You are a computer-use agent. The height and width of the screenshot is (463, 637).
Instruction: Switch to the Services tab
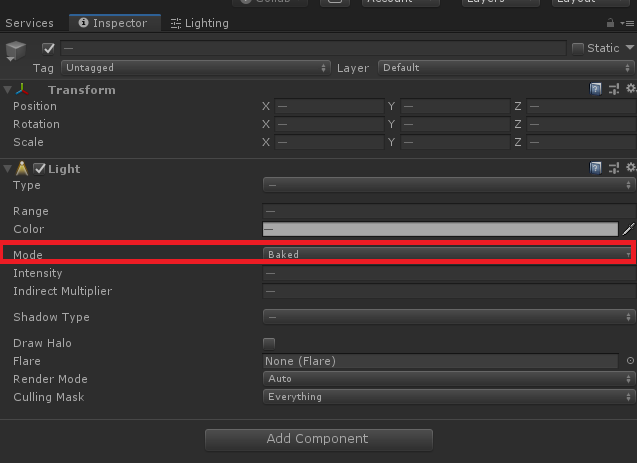point(29,23)
